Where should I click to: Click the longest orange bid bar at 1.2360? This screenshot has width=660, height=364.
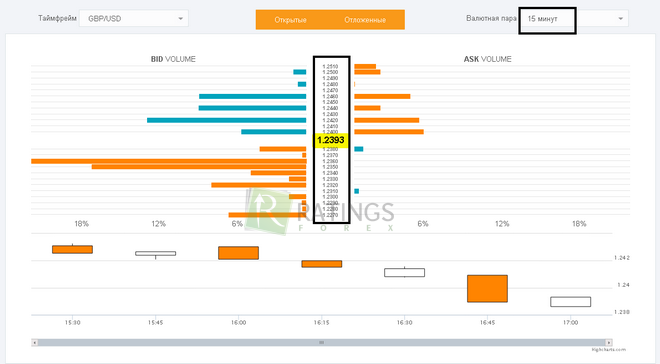pos(169,161)
